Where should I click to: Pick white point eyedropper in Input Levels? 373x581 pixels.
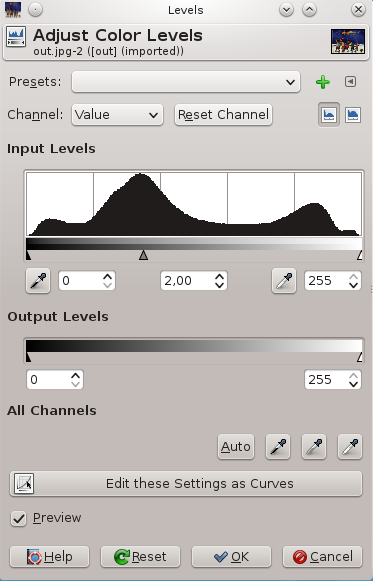coord(284,281)
